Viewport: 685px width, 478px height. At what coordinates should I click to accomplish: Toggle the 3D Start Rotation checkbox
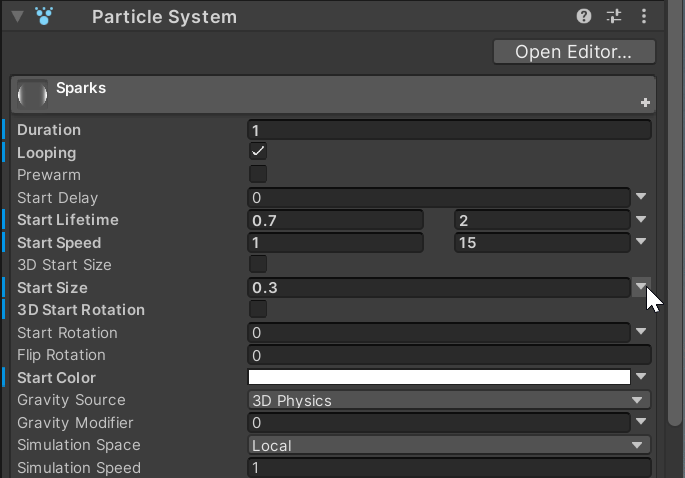pos(258,309)
